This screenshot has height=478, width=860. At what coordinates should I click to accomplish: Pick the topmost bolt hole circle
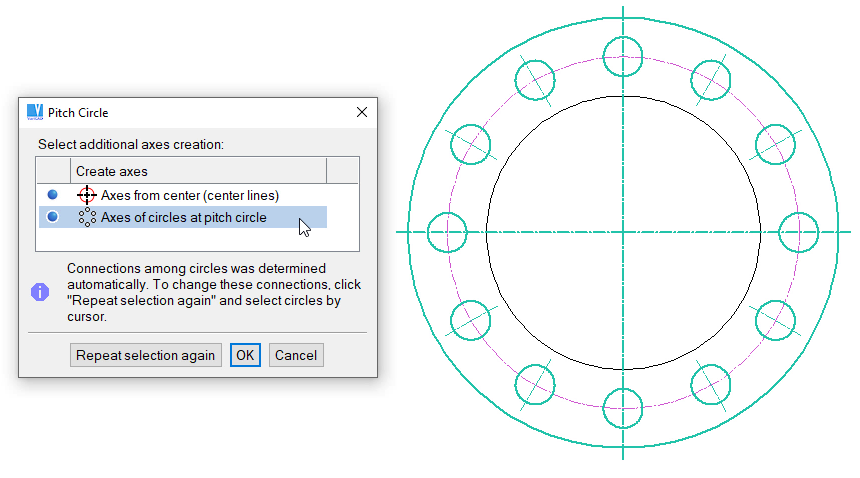(623, 56)
